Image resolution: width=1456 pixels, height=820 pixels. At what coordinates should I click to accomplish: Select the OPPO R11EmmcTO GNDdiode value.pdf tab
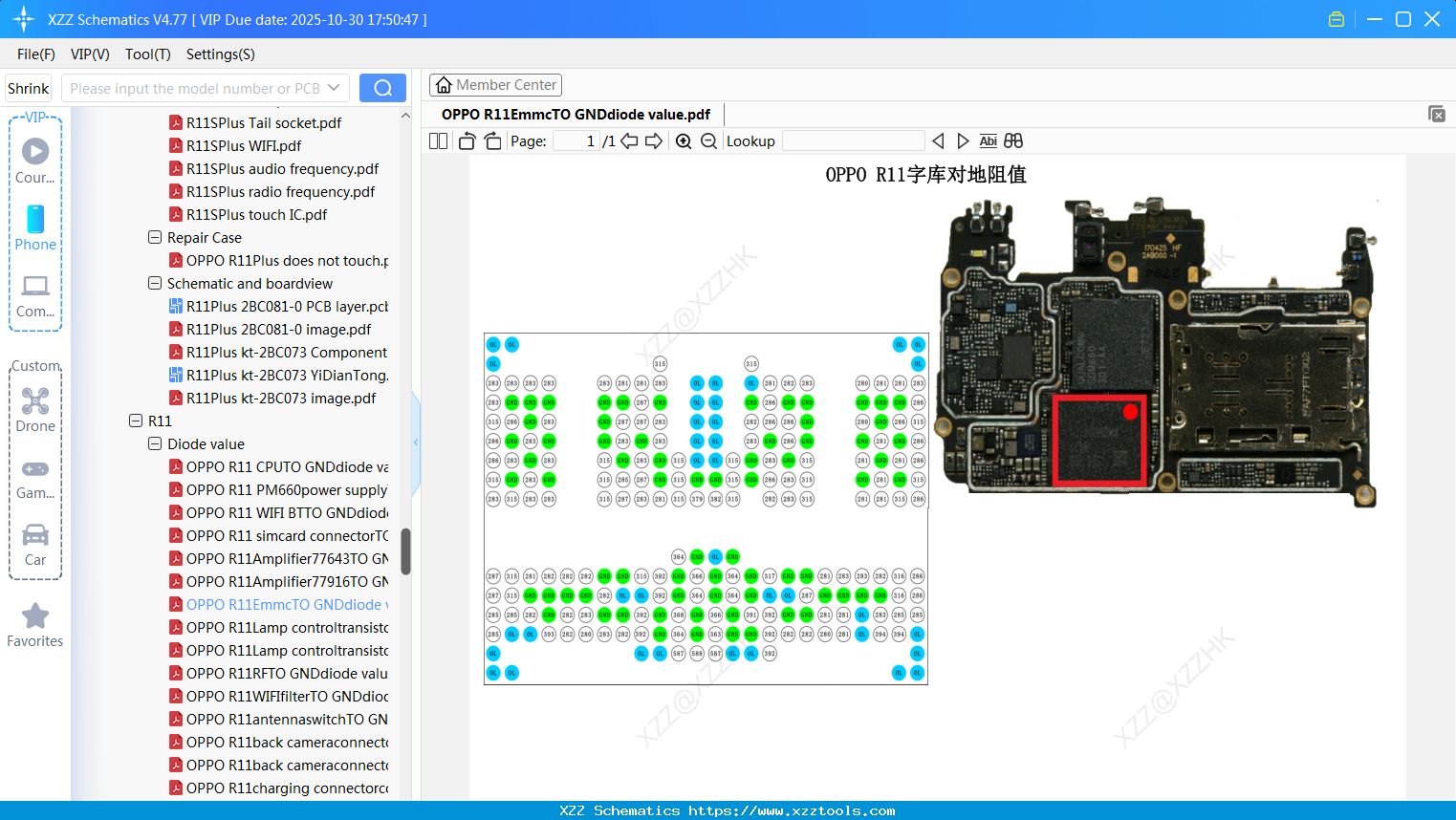(576, 114)
